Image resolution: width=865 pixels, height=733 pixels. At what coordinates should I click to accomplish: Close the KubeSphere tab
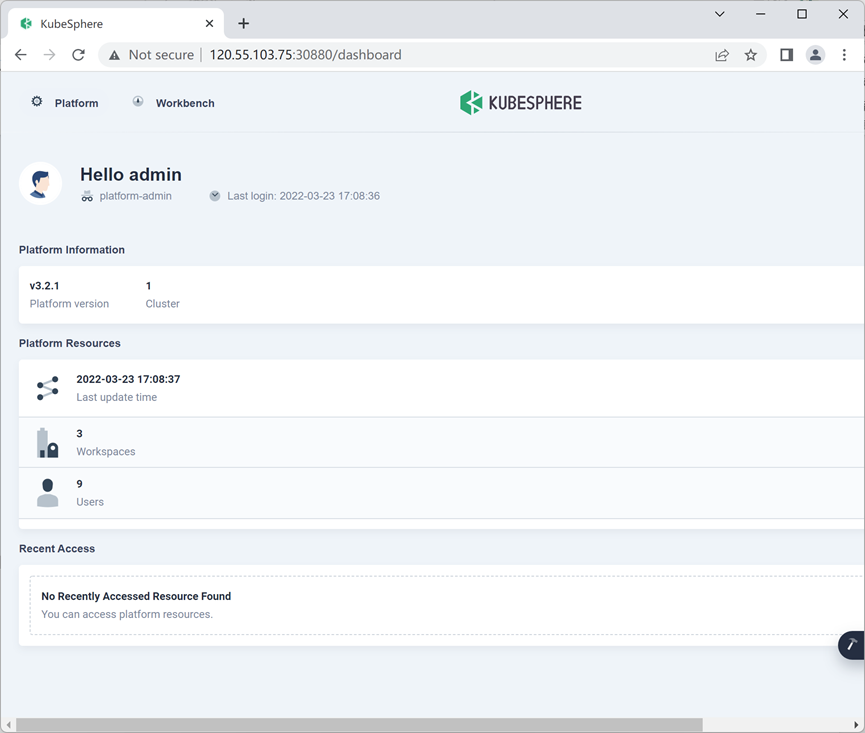coord(209,23)
